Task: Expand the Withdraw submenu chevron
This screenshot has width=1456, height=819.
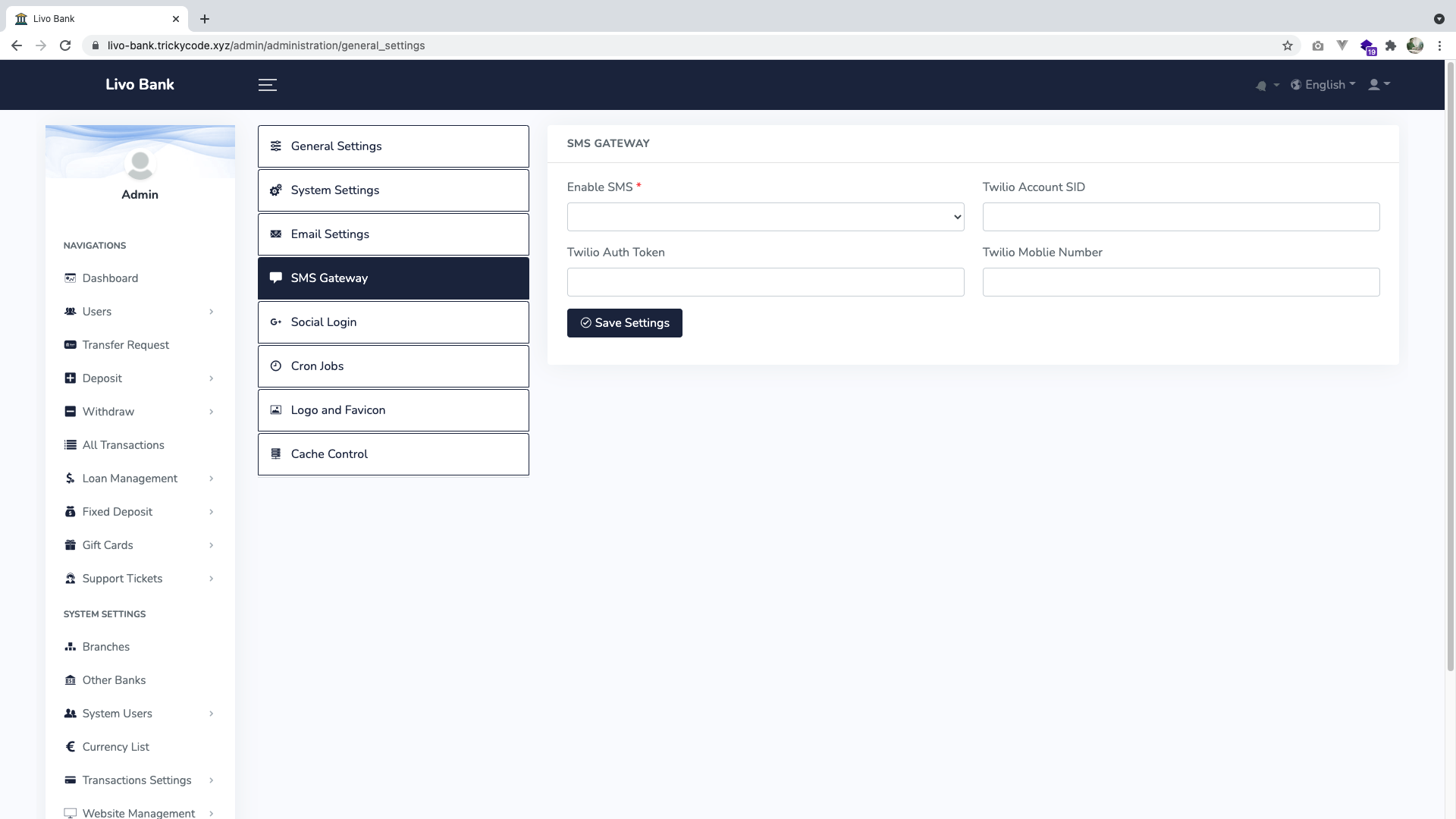Action: (x=212, y=412)
